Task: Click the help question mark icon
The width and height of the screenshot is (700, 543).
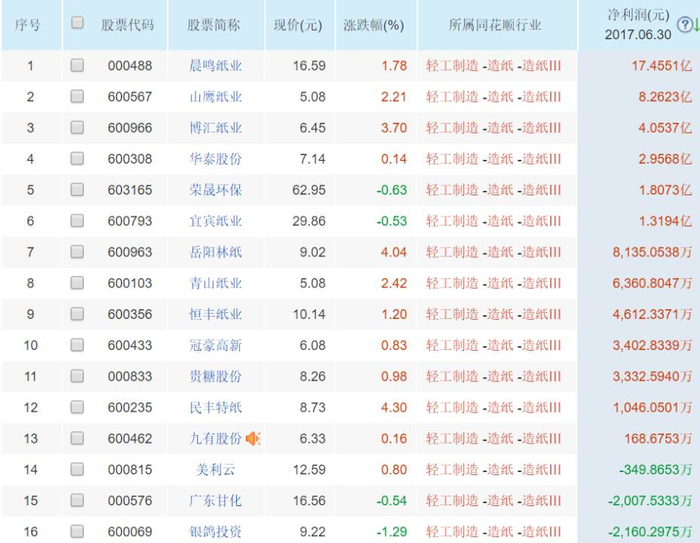Action: click(x=685, y=22)
